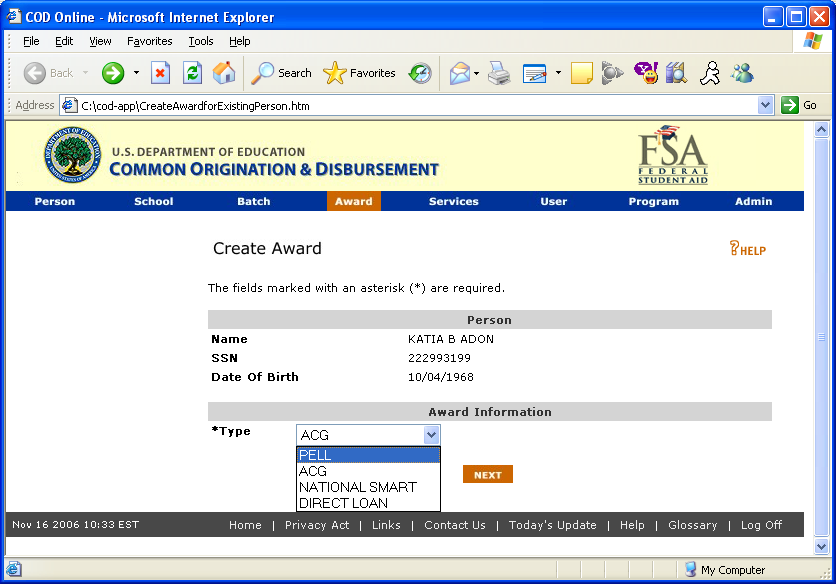This screenshot has height=584, width=836.
Task: Switch to the Award tab
Action: 353,201
